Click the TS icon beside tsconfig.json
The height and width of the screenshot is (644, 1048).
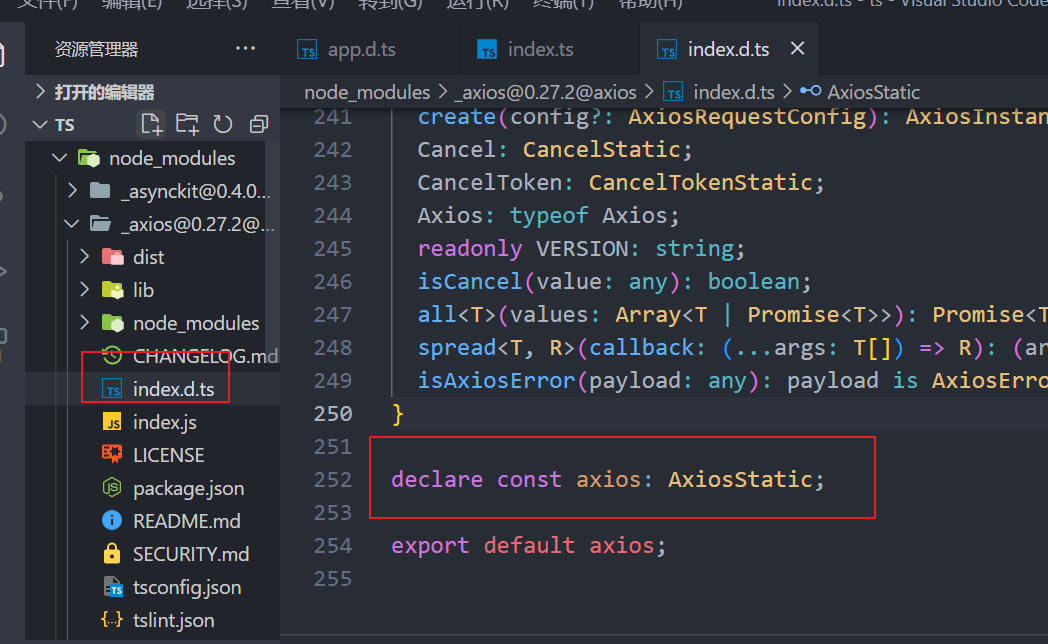[x=113, y=587]
